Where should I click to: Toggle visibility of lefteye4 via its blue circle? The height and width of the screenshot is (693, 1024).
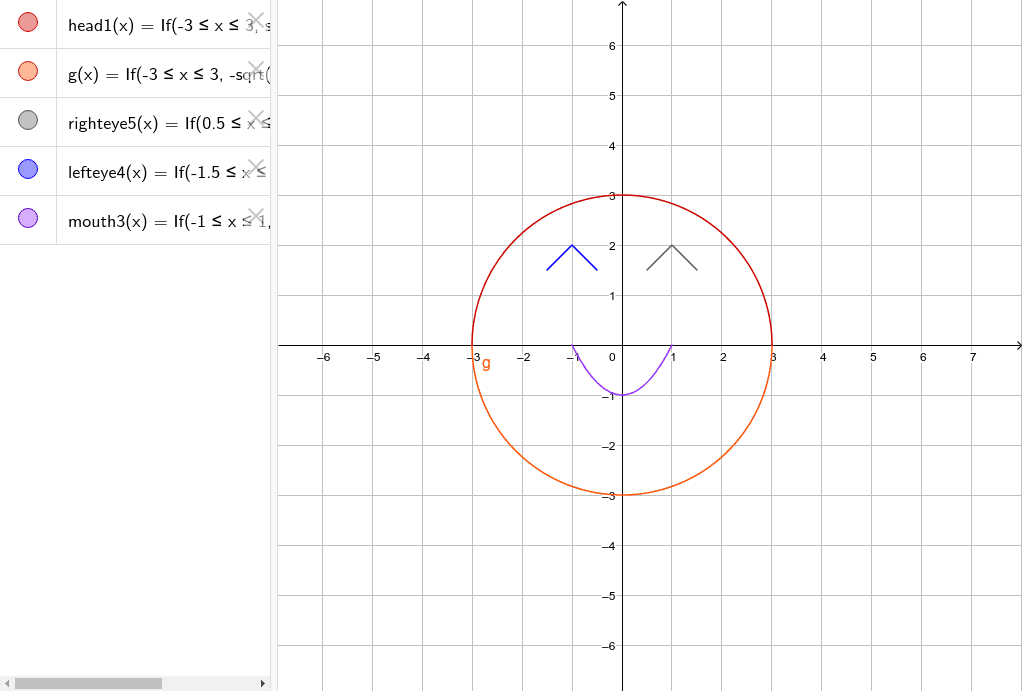[27, 170]
